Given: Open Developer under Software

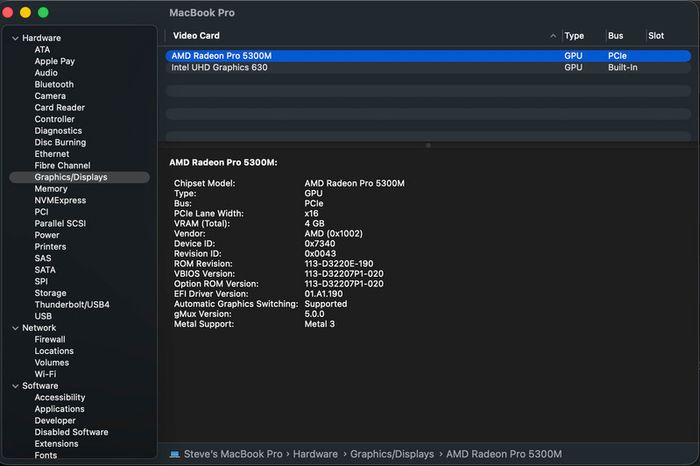Looking at the screenshot, I should (55, 421).
